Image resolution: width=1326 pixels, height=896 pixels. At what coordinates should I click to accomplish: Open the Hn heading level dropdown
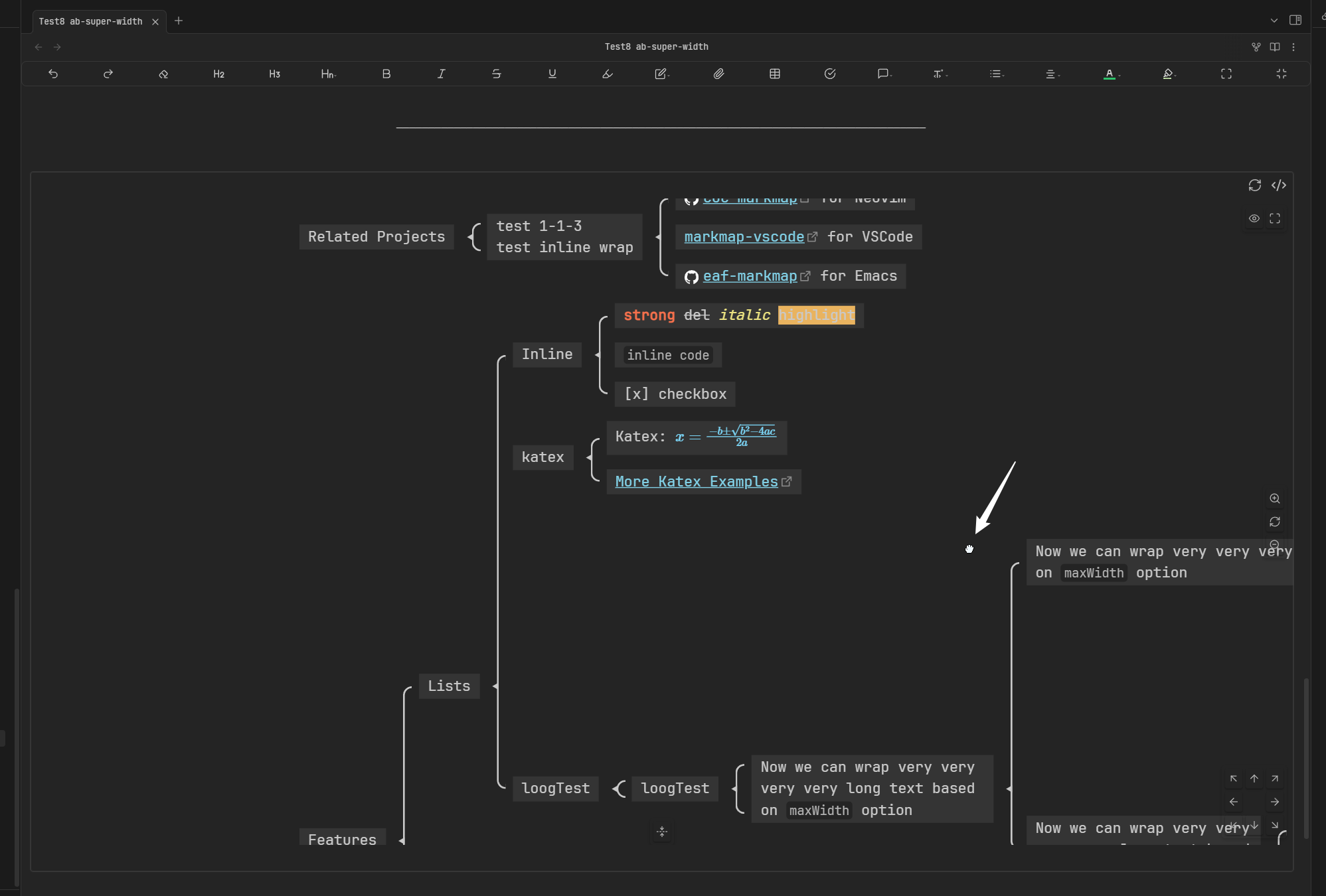328,74
